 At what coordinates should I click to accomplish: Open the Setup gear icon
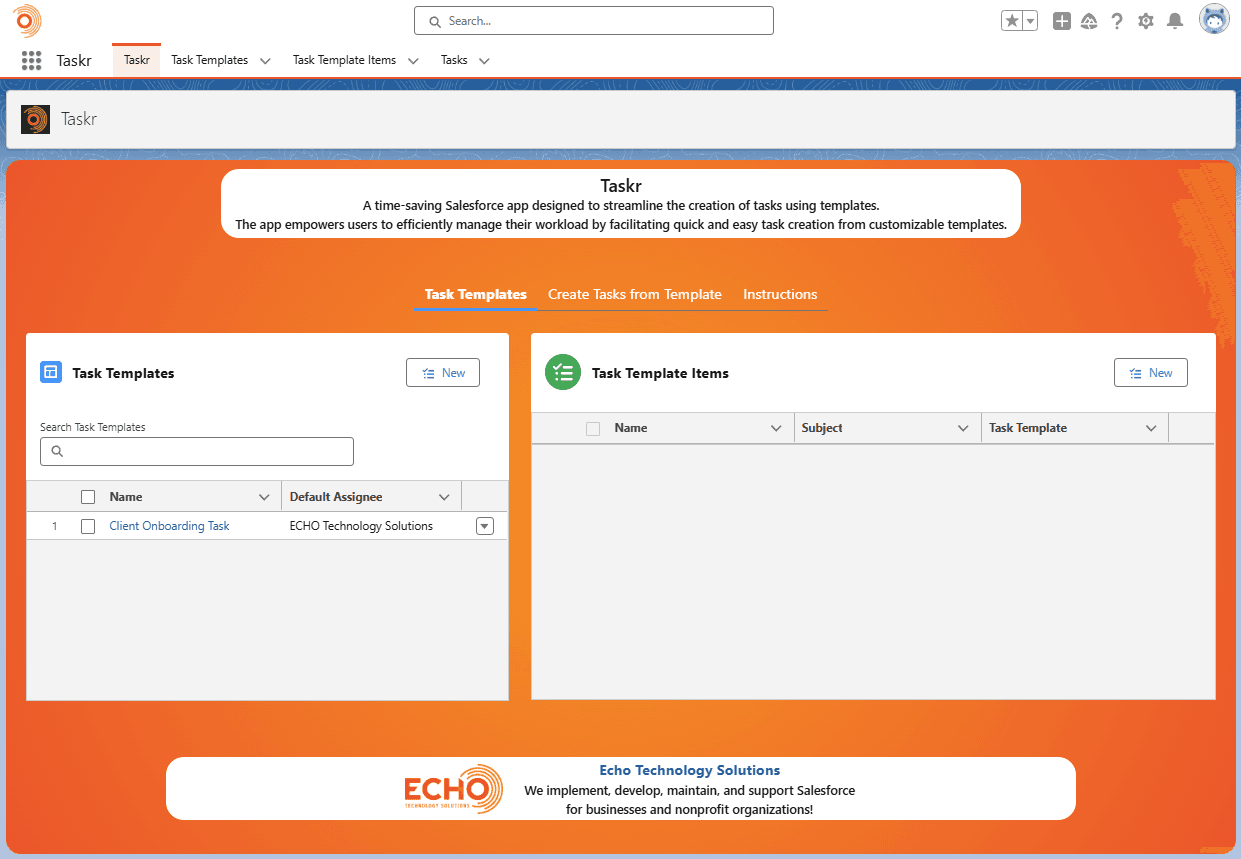[1146, 21]
